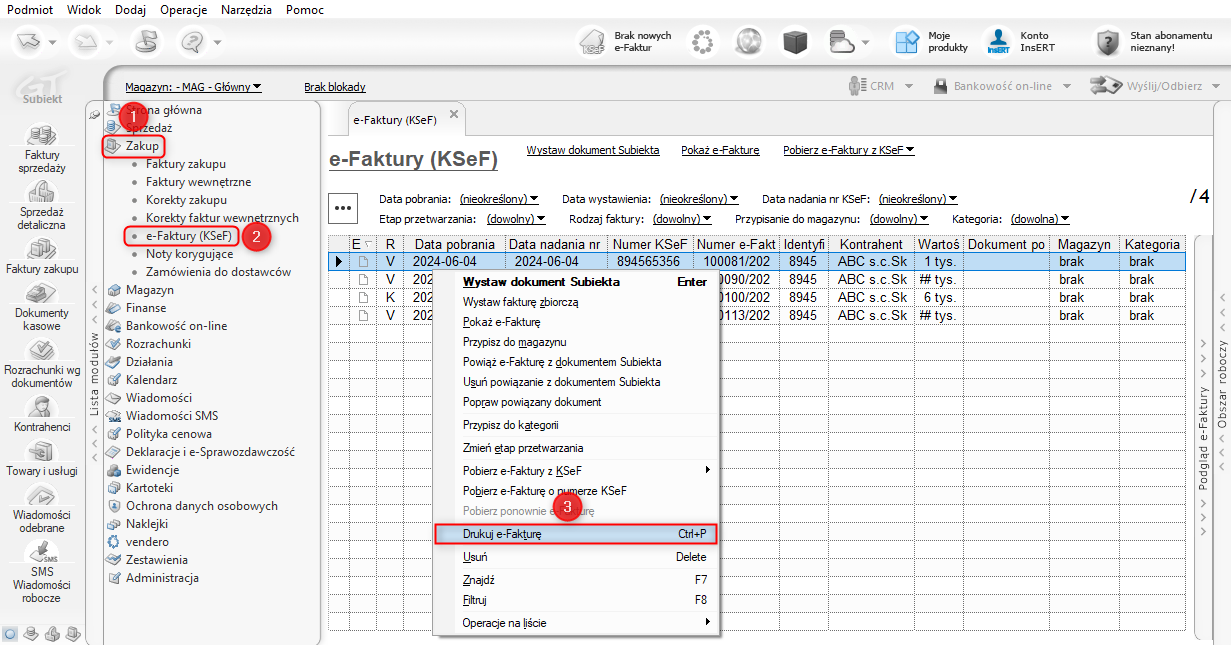Close the e-Faktury (KSeF) tab
Viewport: 1231px width, 645px height.
pyautogui.click(x=453, y=115)
